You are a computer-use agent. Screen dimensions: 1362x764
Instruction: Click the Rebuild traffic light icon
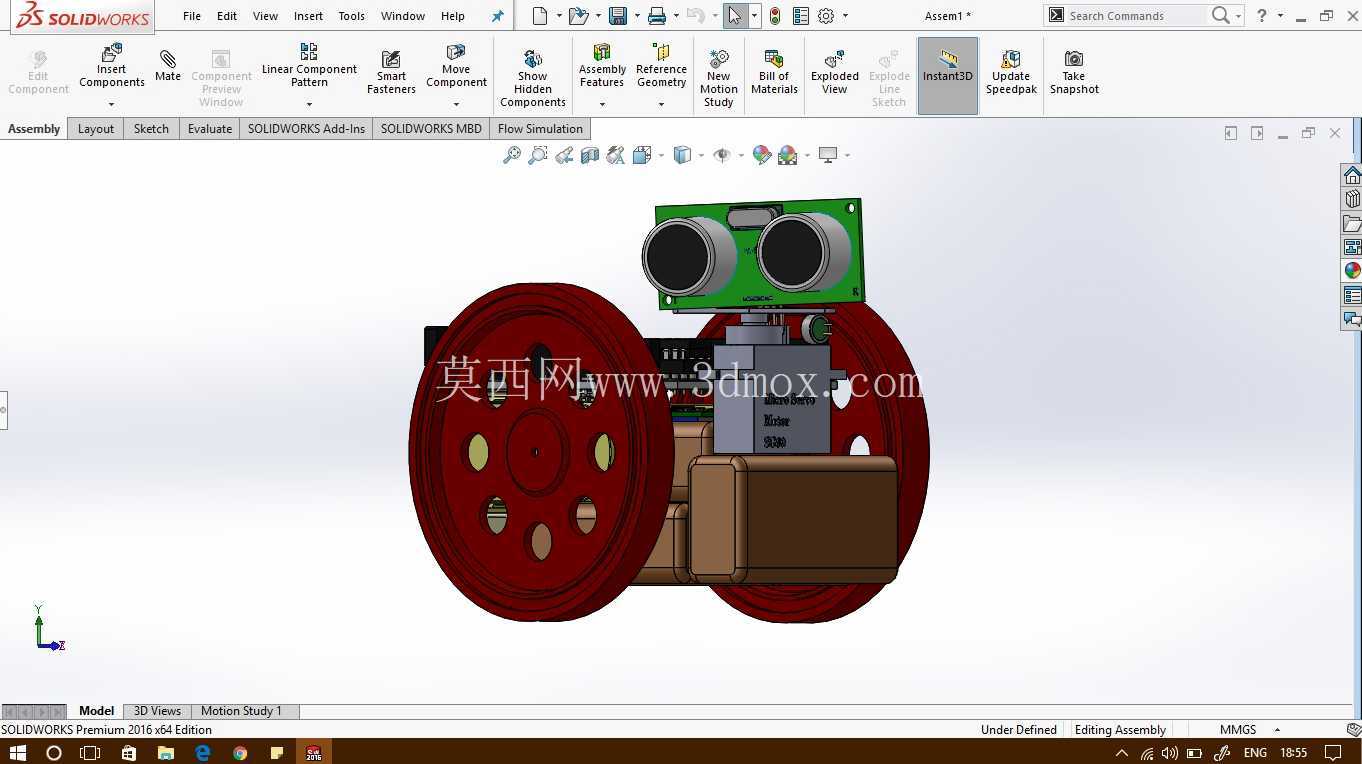[775, 16]
